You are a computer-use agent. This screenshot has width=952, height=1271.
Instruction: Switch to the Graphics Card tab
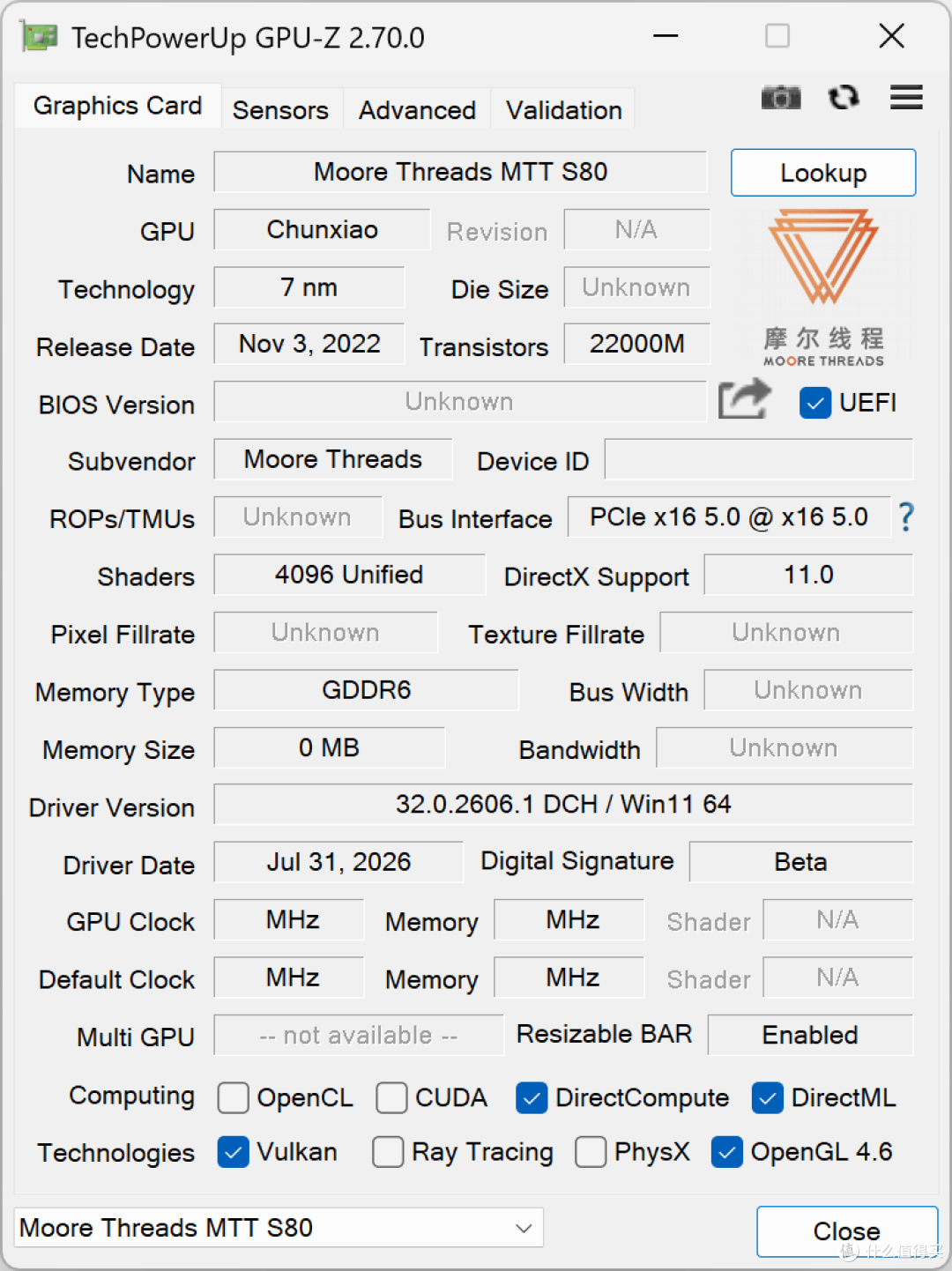(117, 106)
